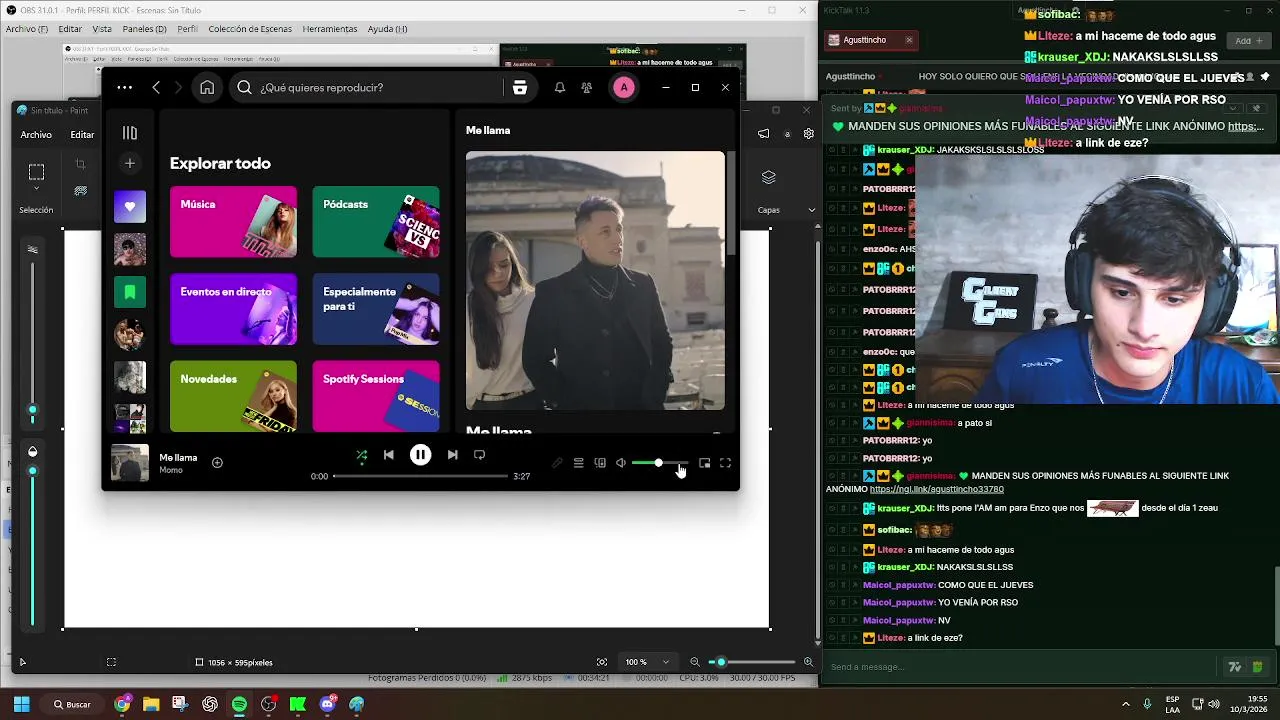Enter Spotify full screen mode
Screen dimensions: 1280x720
(726, 463)
